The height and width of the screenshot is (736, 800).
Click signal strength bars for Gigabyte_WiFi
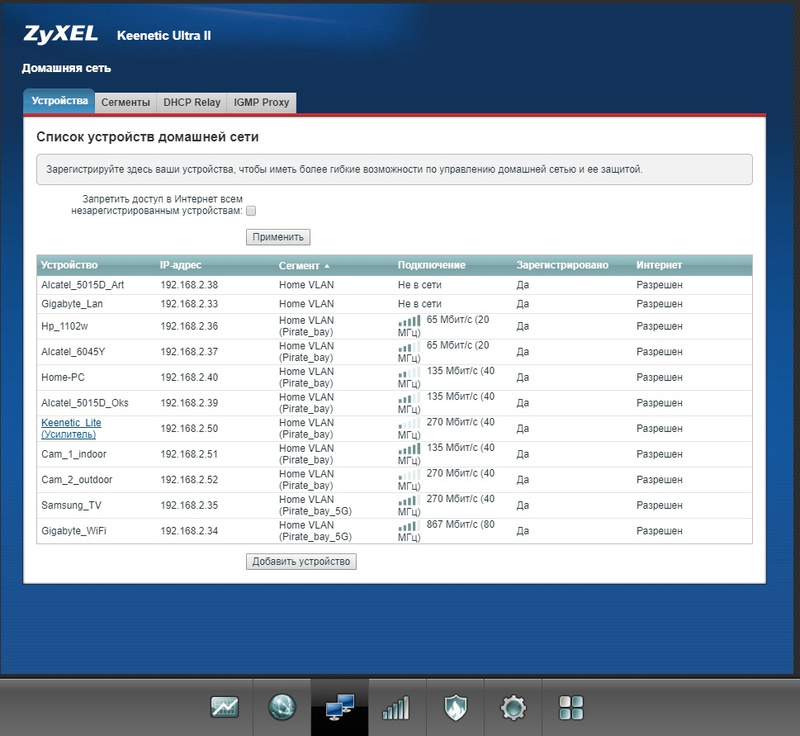[x=409, y=525]
